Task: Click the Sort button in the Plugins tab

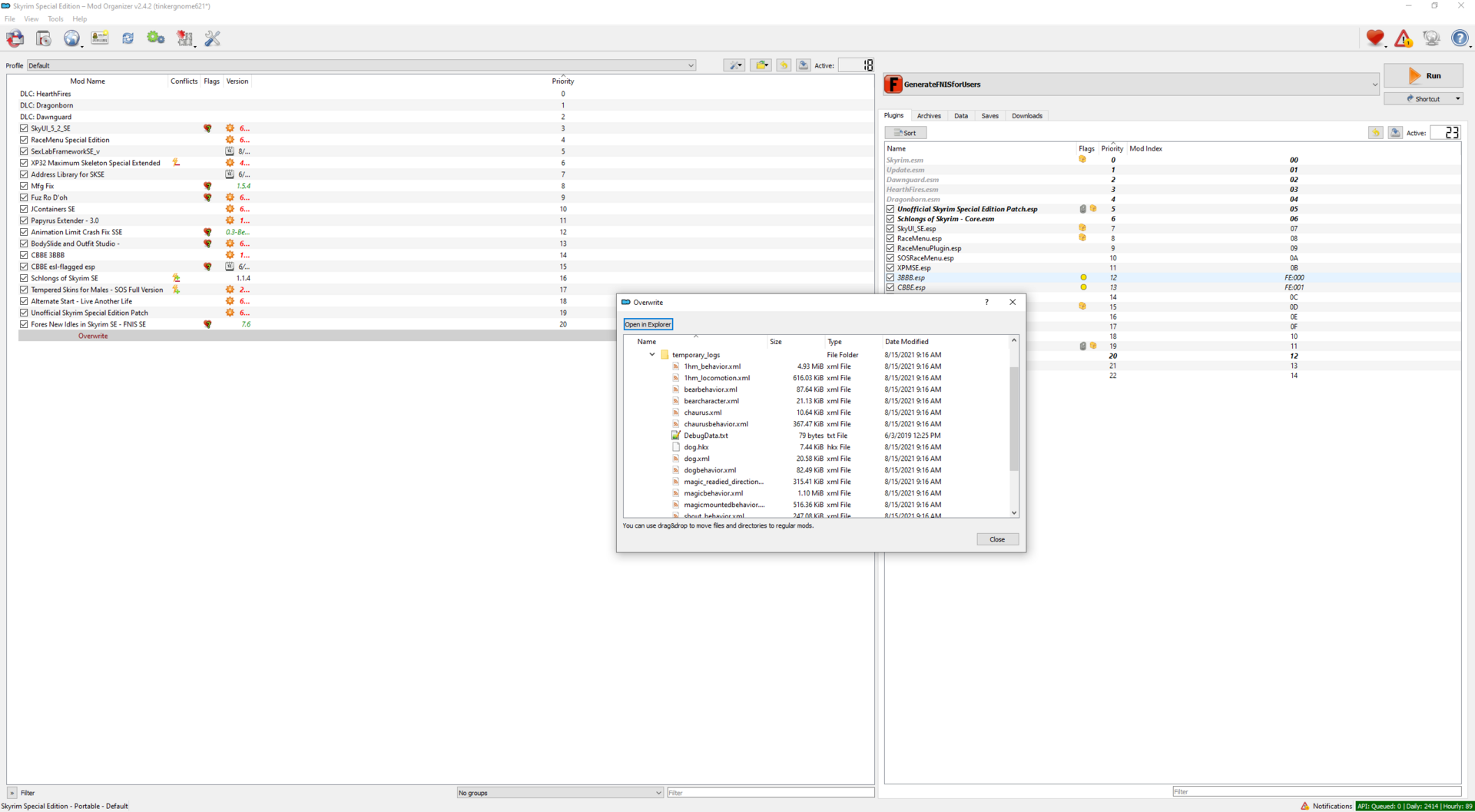Action: point(906,133)
